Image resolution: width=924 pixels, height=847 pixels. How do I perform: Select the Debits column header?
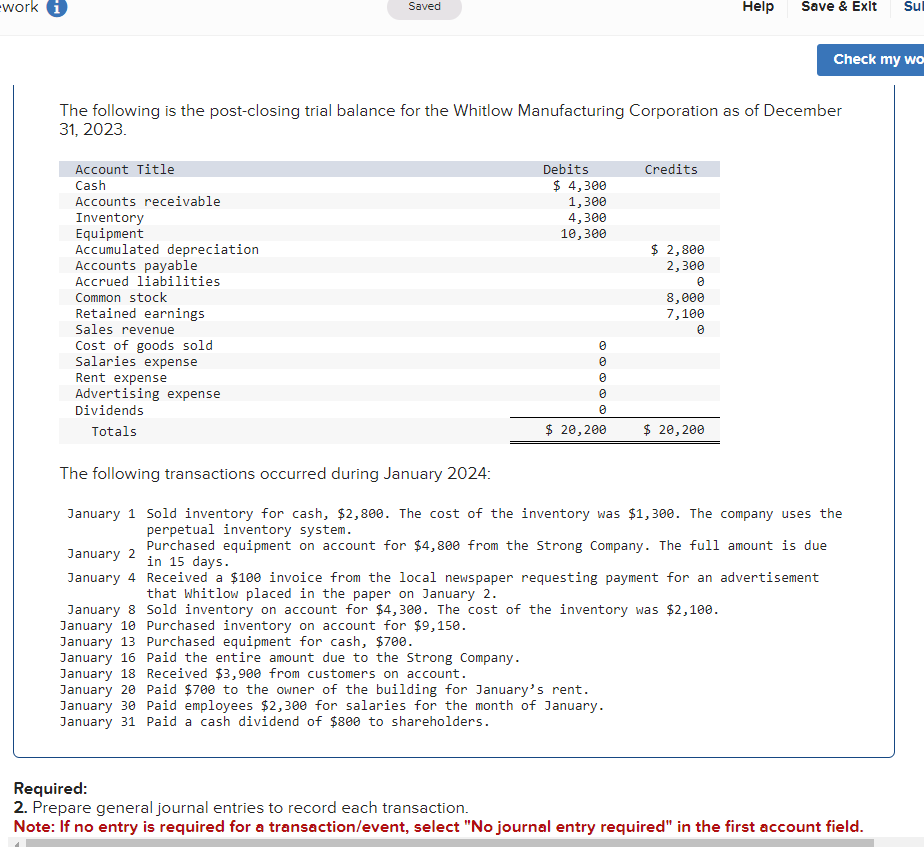(x=565, y=169)
